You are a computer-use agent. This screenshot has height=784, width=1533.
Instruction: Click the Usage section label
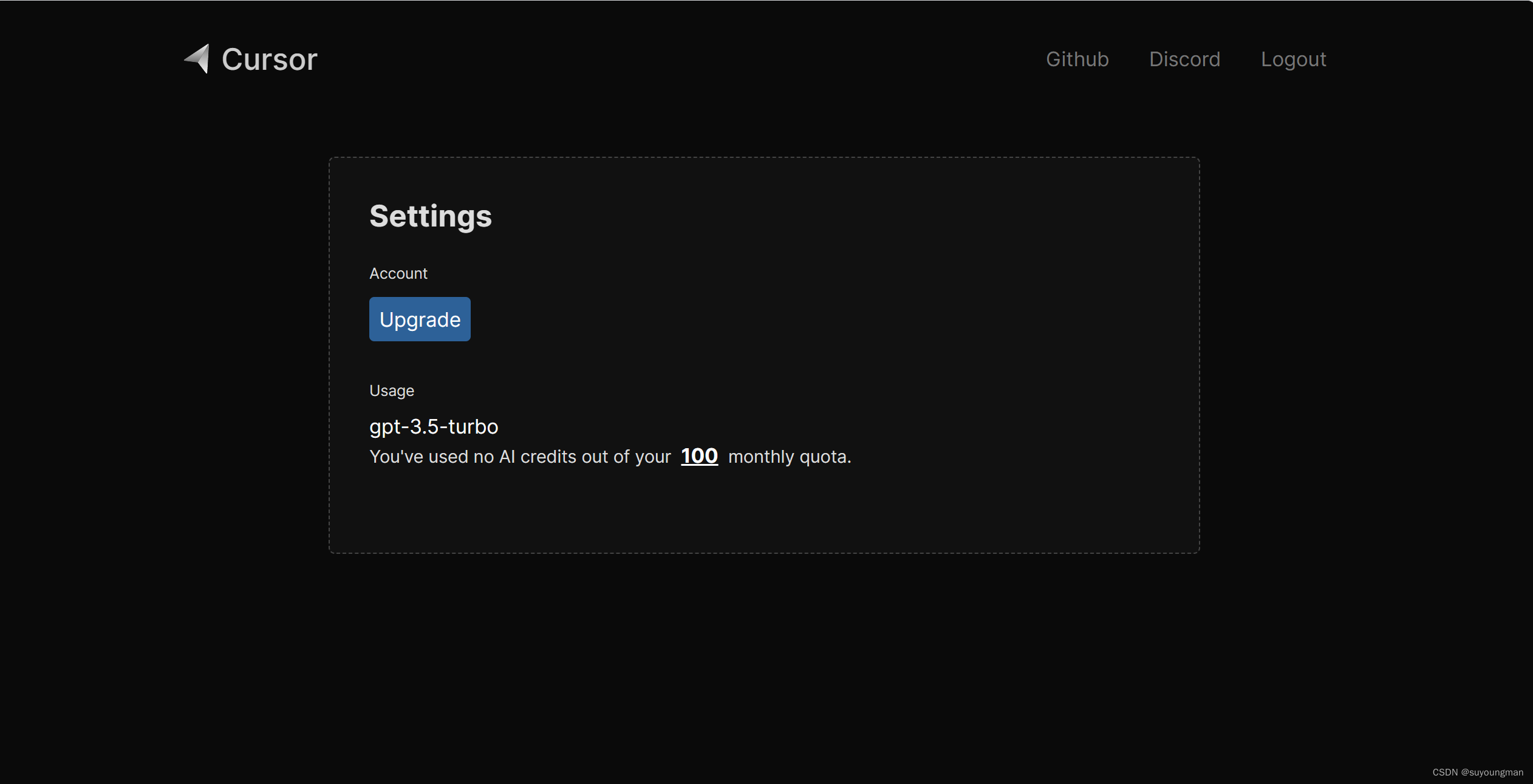pos(391,390)
